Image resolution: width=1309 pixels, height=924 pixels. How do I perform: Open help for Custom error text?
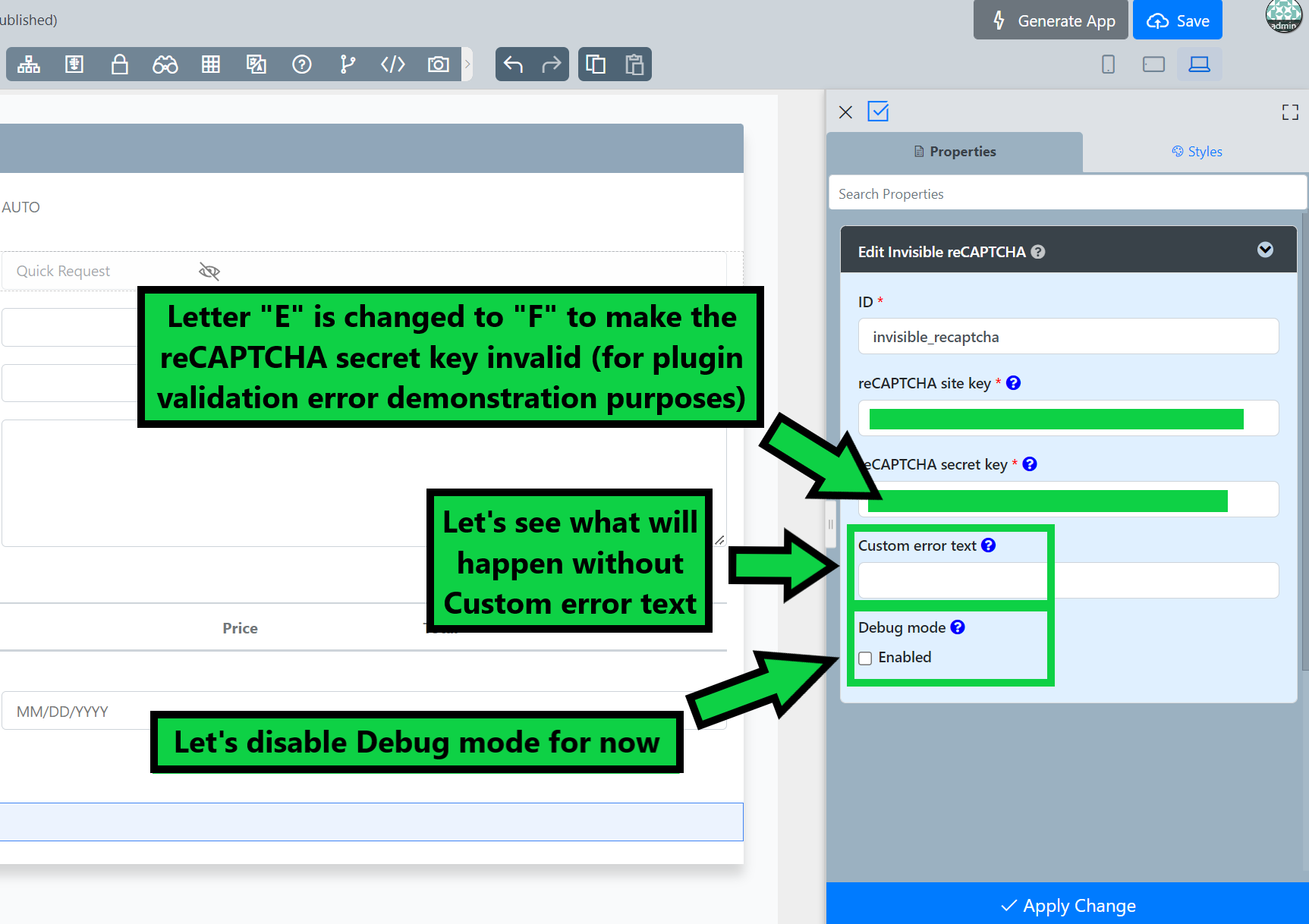pos(988,545)
